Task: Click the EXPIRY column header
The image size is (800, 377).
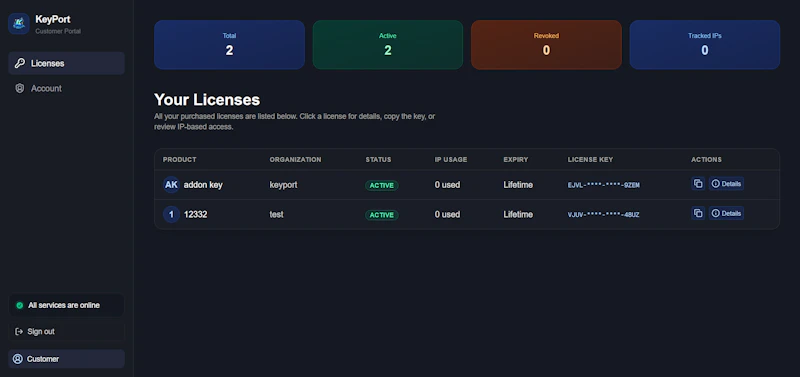Action: coord(516,160)
